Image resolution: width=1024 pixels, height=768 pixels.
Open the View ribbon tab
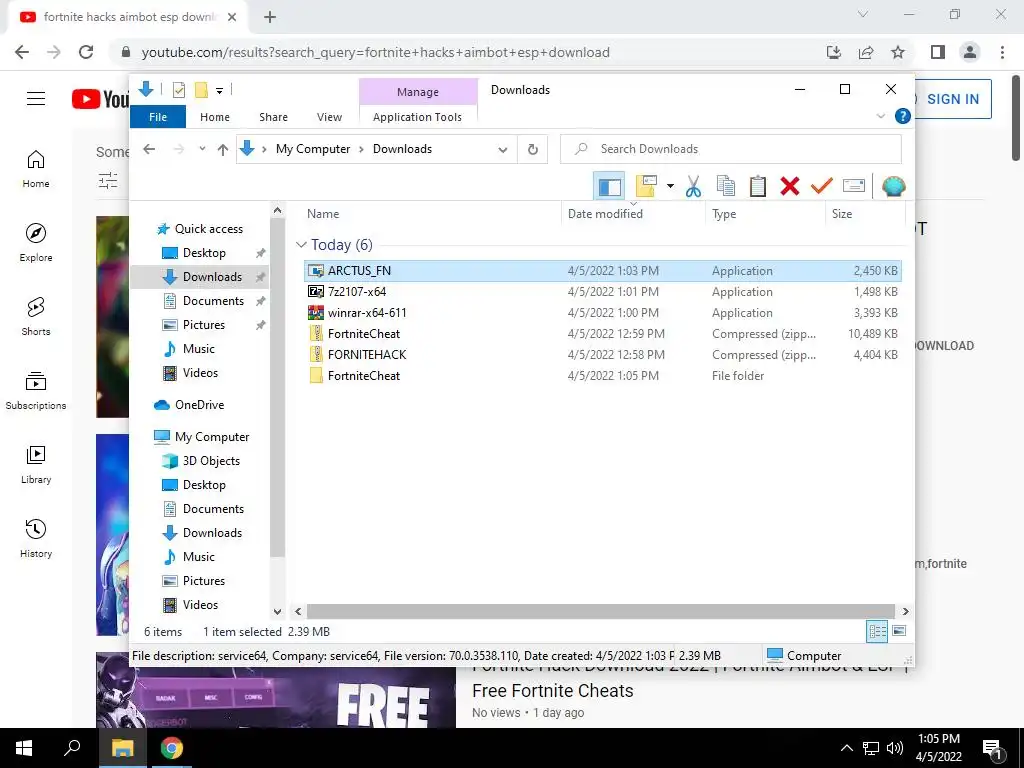click(329, 117)
